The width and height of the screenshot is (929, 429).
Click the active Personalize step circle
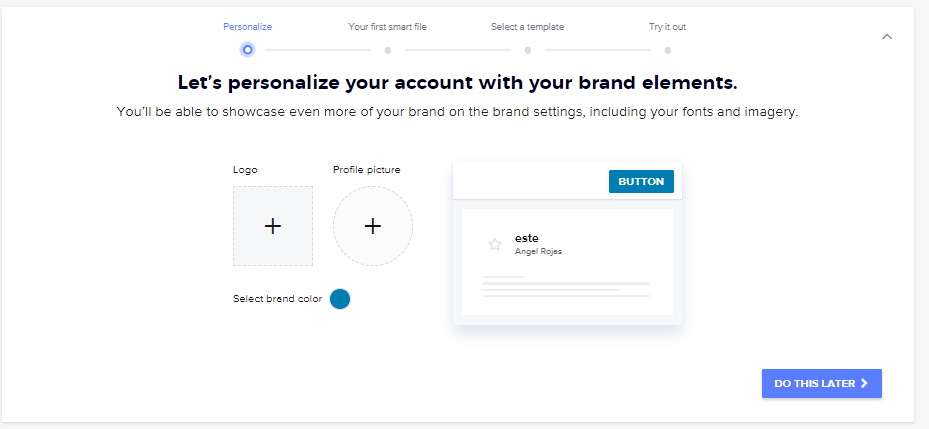click(x=247, y=49)
